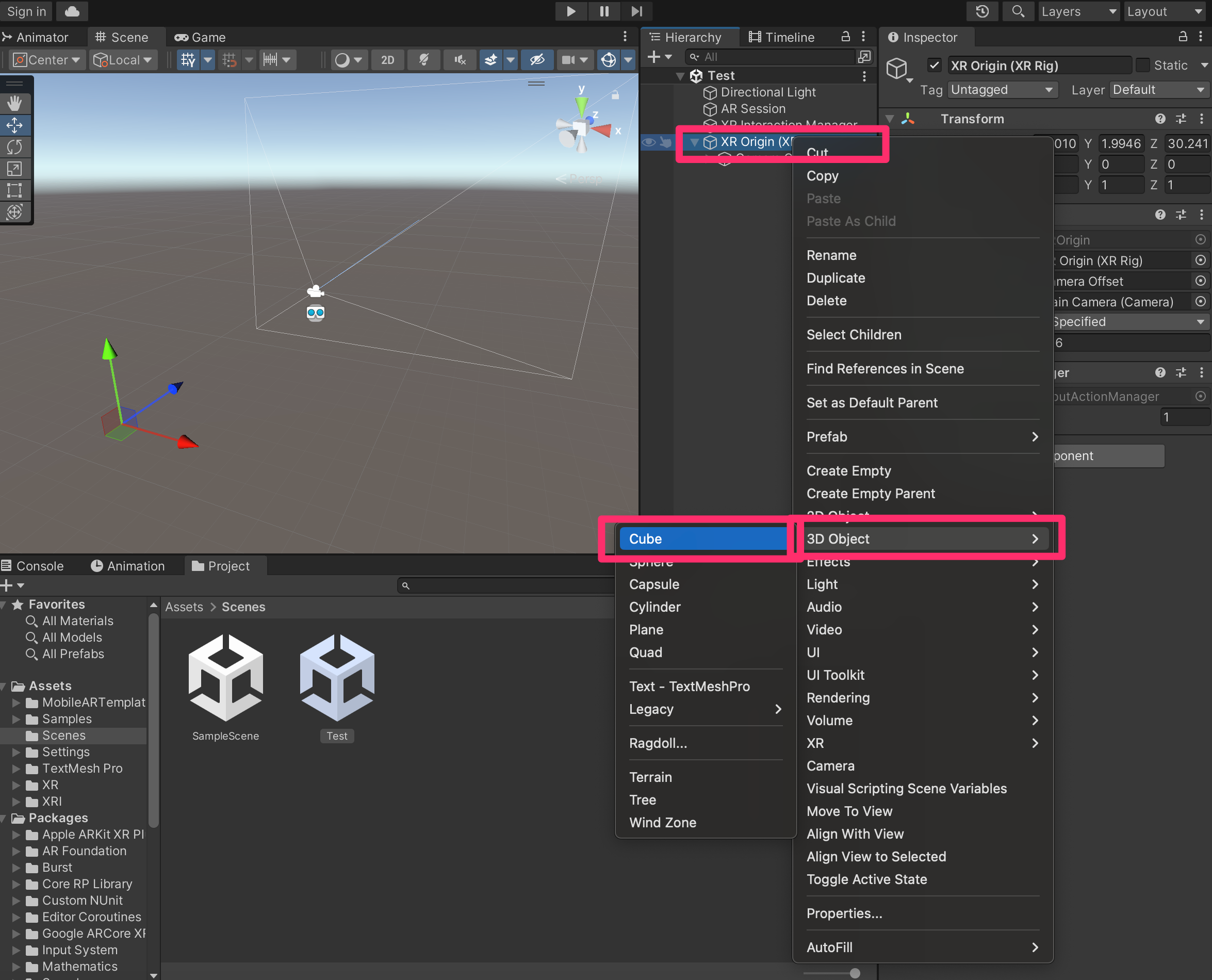Click the Pause button
Viewport: 1212px width, 980px height.
[x=603, y=11]
